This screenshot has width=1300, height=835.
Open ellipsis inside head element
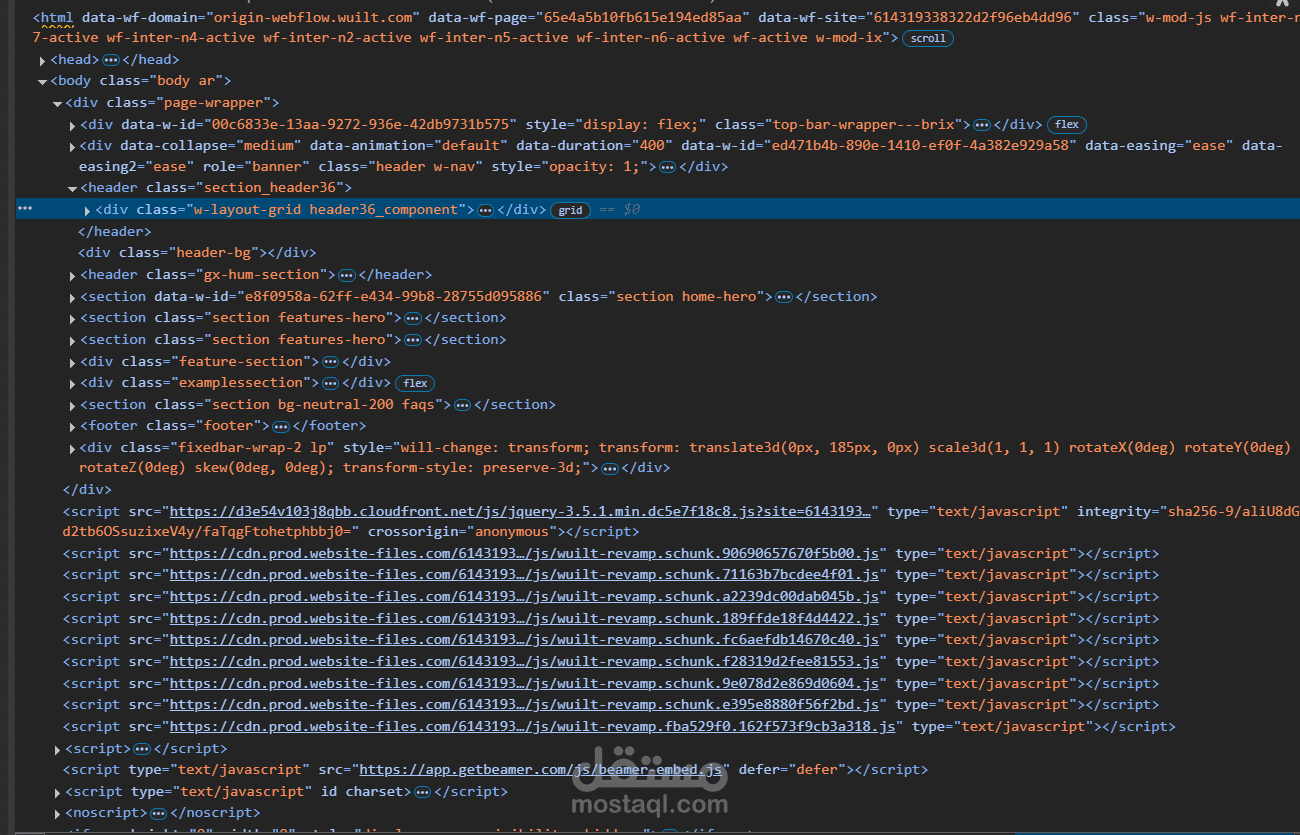pos(110,61)
